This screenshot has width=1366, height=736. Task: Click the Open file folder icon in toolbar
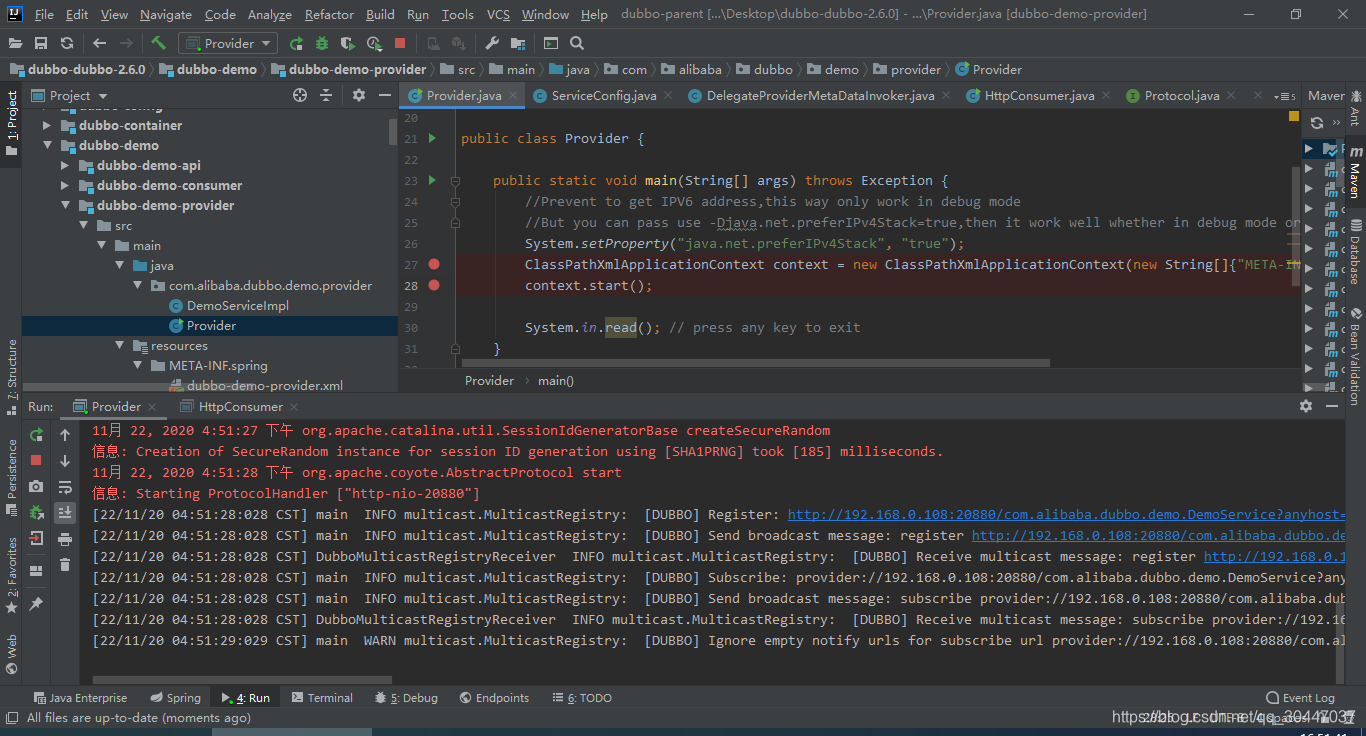[x=16, y=43]
